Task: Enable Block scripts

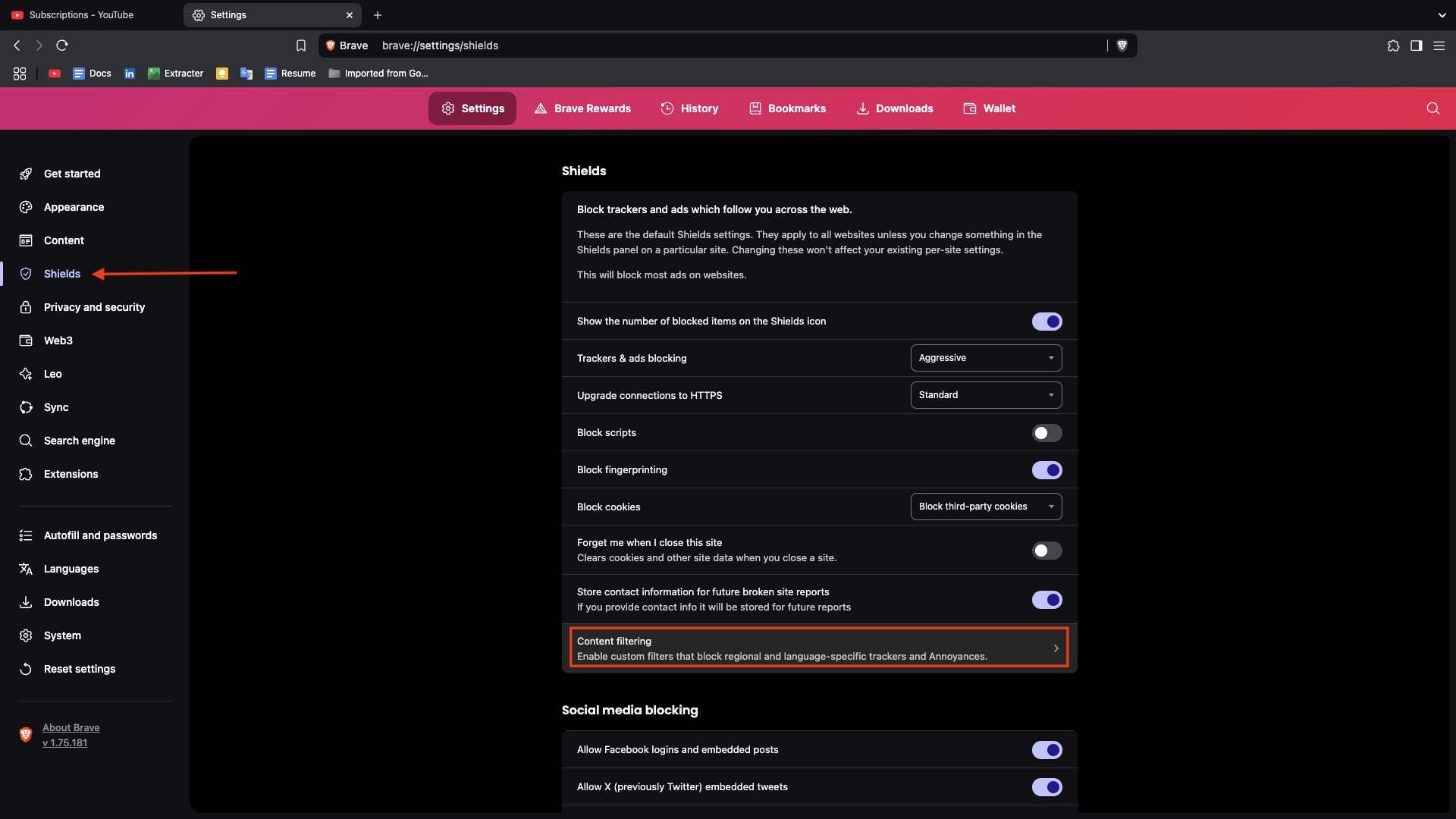Action: [x=1046, y=432]
